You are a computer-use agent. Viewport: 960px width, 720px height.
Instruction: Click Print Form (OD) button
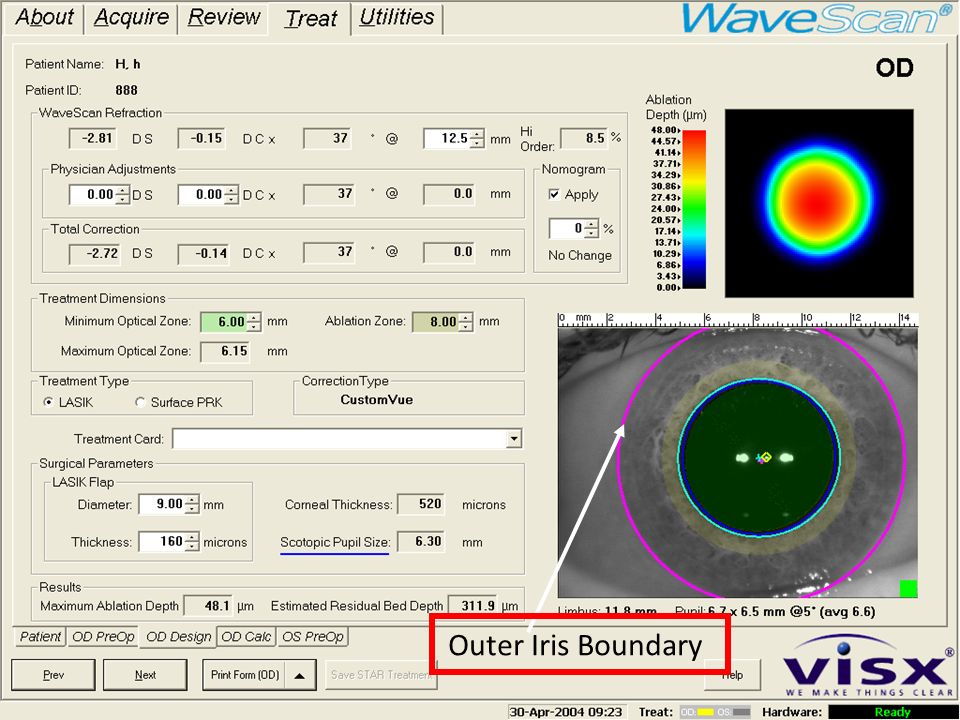tap(244, 675)
